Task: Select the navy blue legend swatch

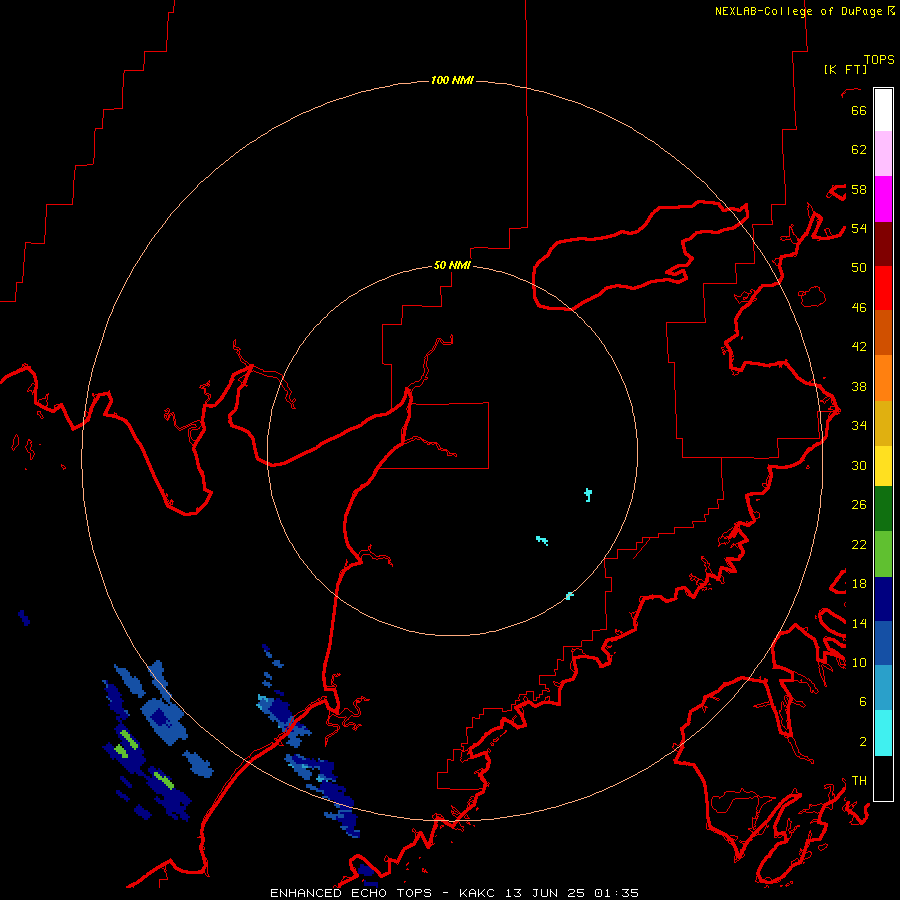Action: (883, 599)
